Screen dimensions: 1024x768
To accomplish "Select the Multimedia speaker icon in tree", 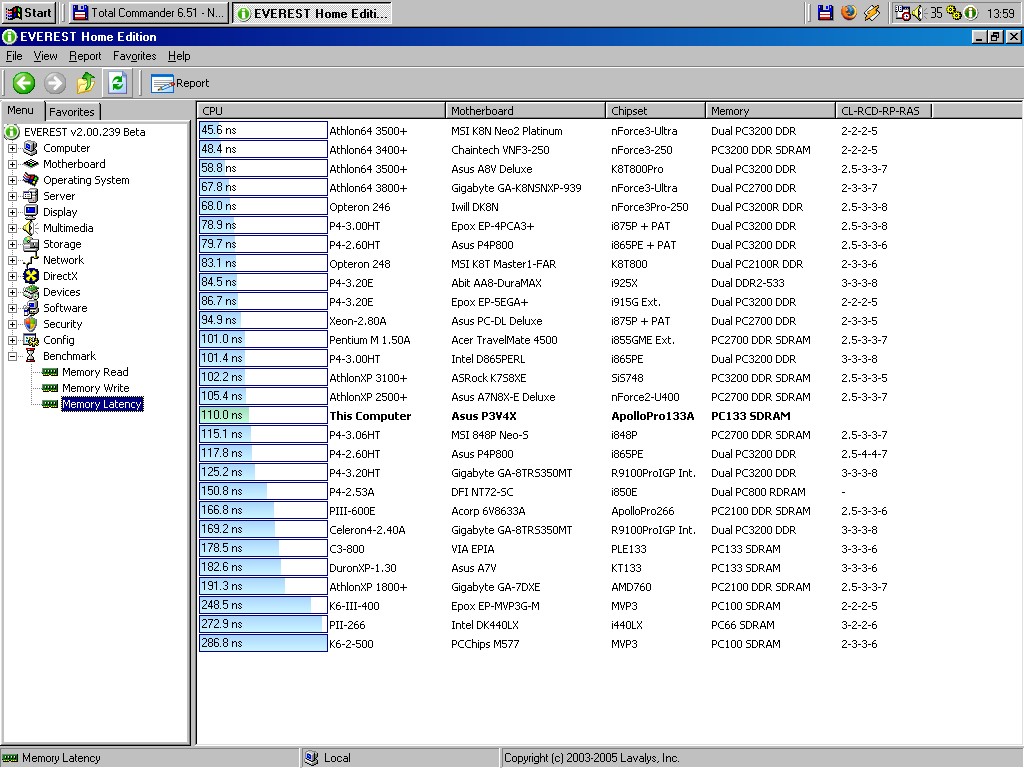I will (x=30, y=228).
